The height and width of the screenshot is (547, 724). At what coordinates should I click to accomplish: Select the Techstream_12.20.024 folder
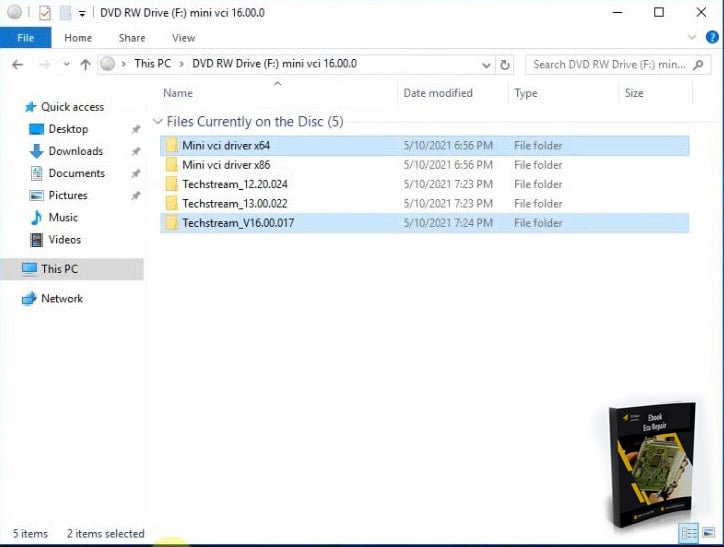click(424, 185)
